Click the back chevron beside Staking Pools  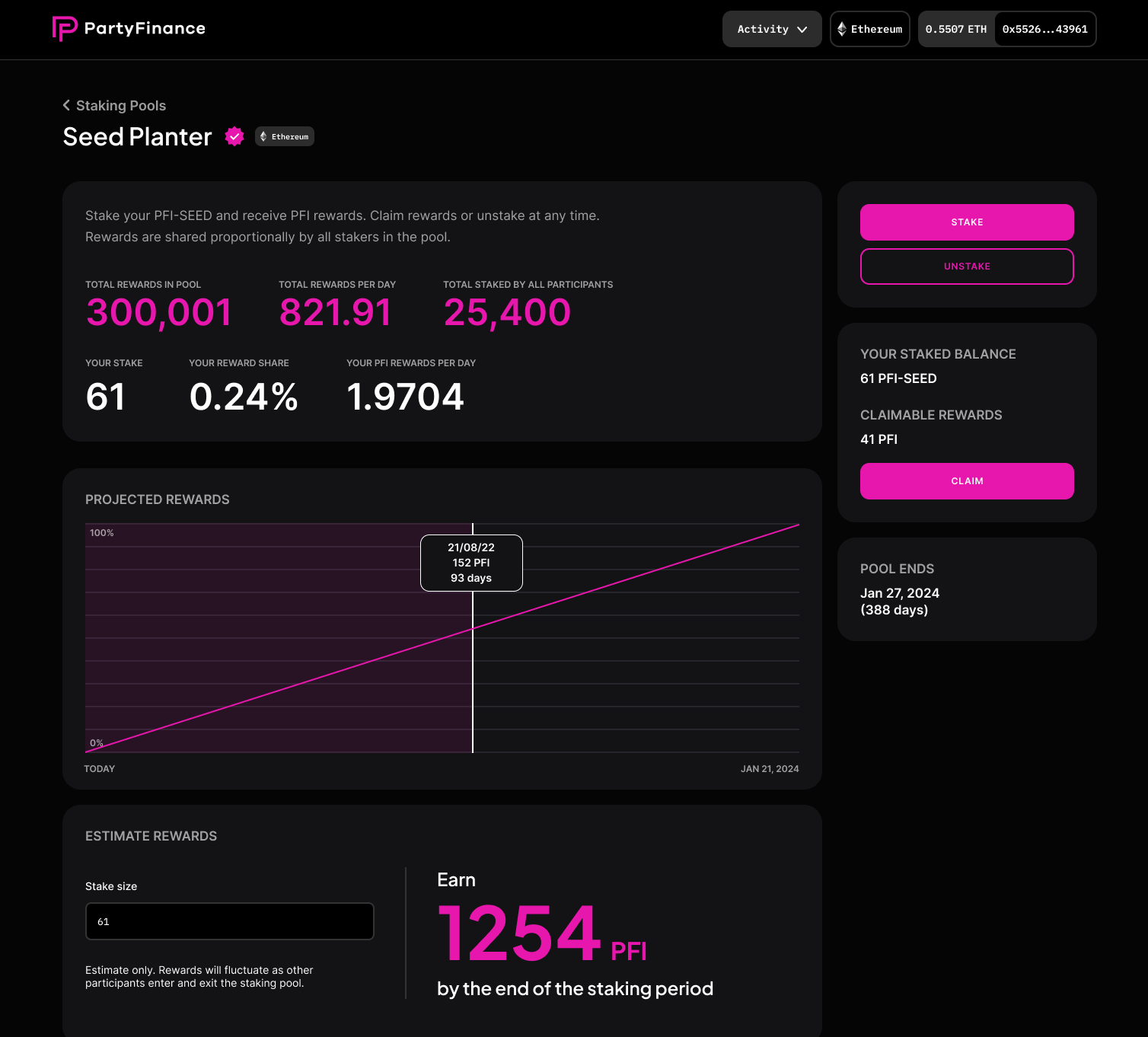point(66,105)
